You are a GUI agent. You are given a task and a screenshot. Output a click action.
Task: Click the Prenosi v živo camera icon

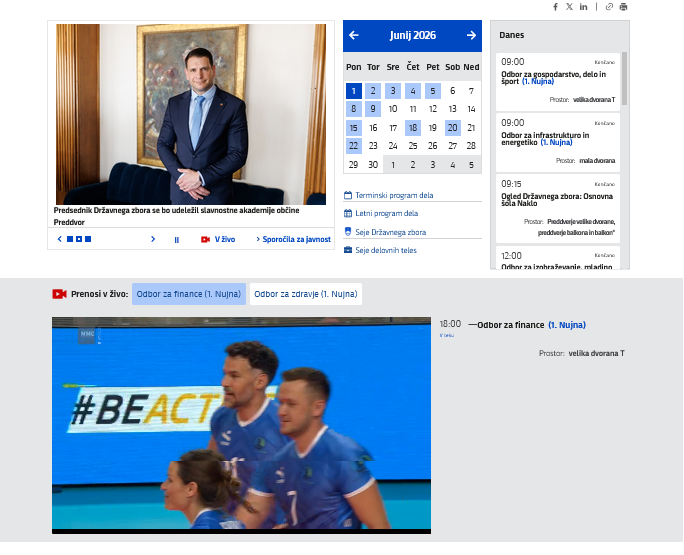(59, 294)
